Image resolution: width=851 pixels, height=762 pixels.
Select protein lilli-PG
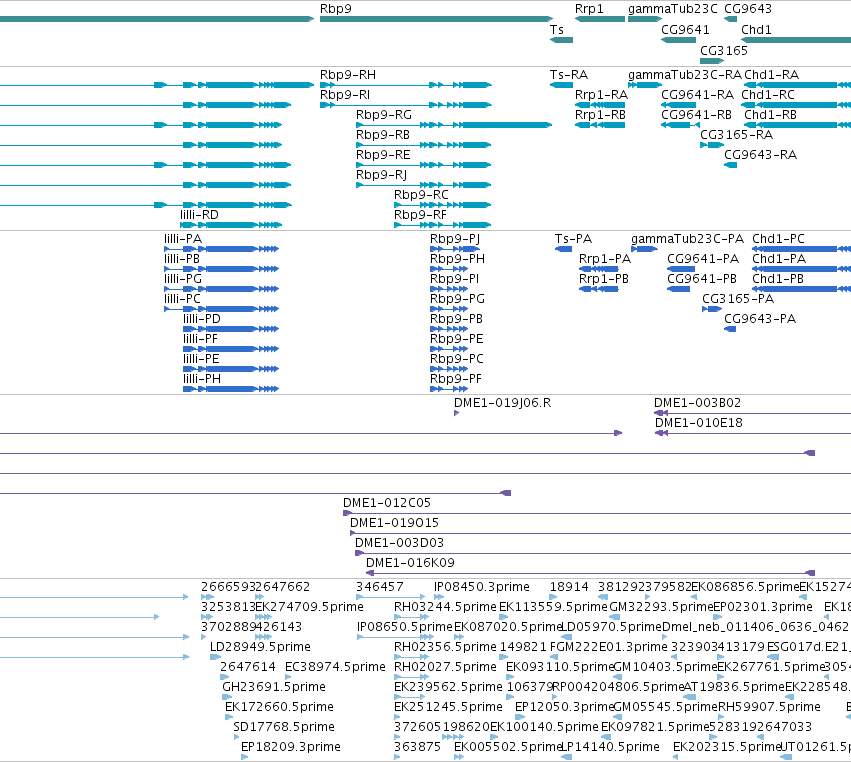coord(182,280)
